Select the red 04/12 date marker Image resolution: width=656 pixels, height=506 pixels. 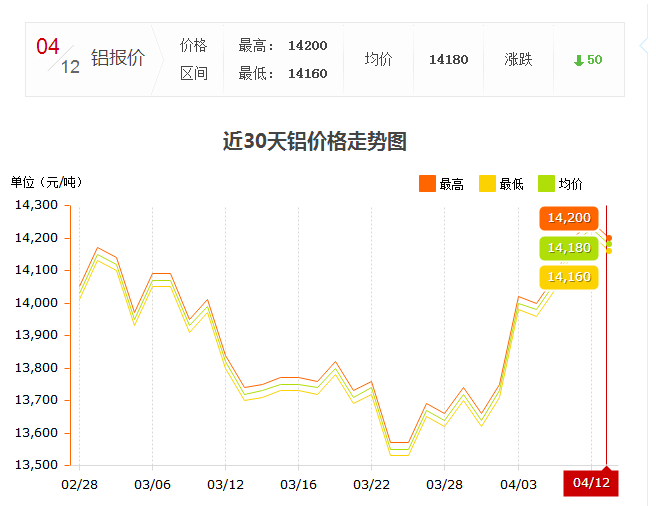(590, 483)
